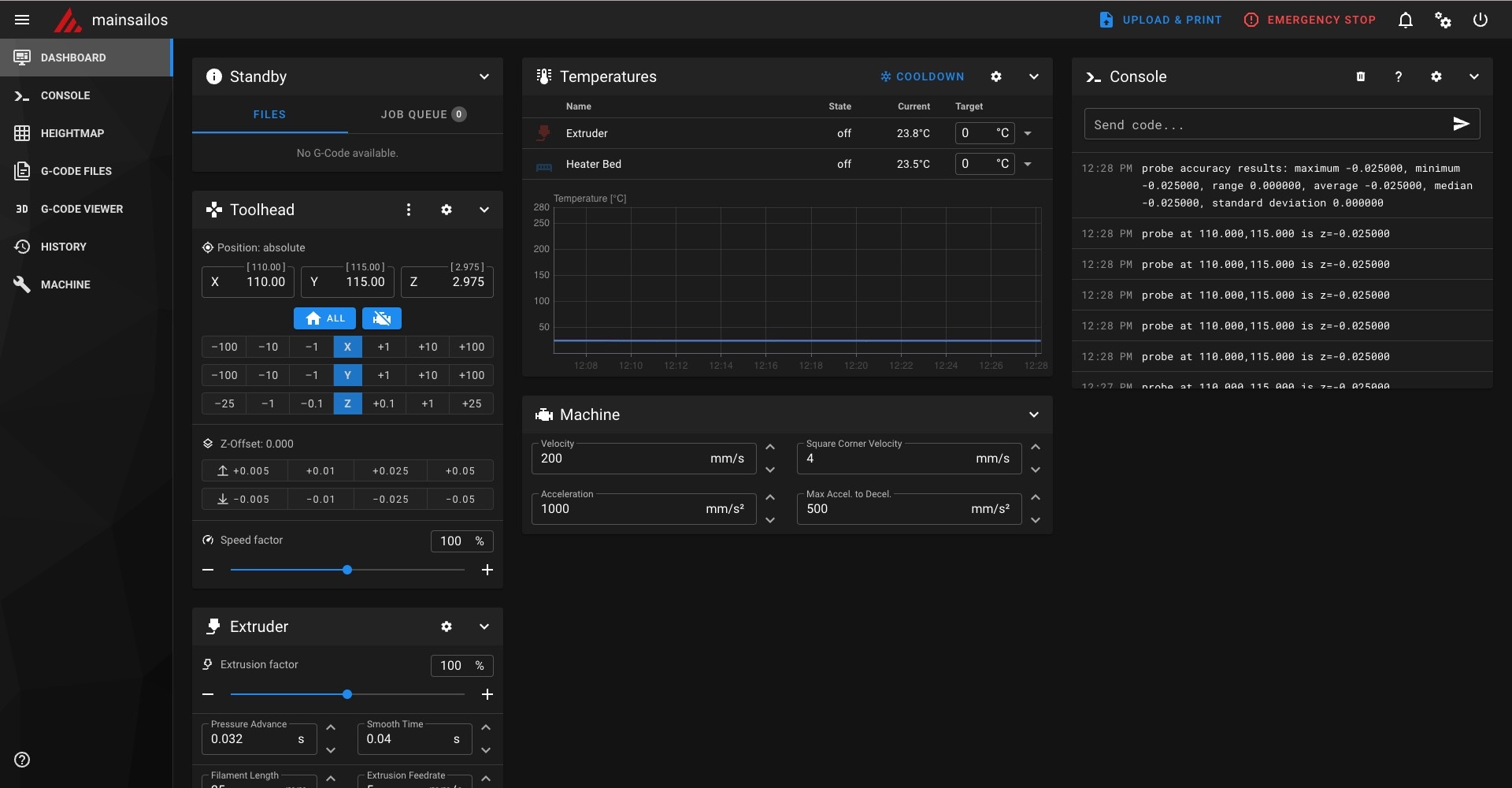Move Z axis by +0.1
The height and width of the screenshot is (788, 1512).
(384, 403)
